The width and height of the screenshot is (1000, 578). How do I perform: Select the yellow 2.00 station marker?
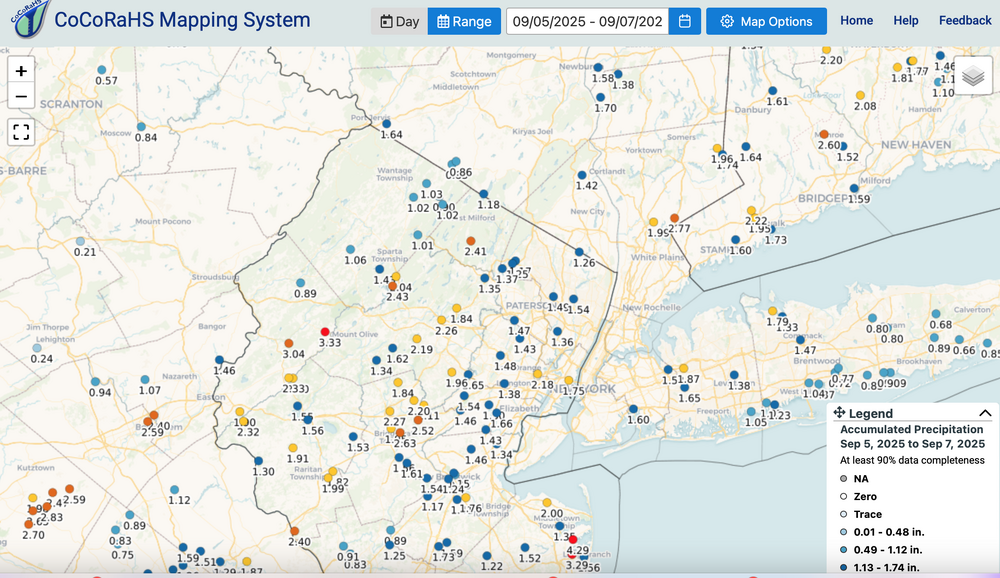pos(547,502)
